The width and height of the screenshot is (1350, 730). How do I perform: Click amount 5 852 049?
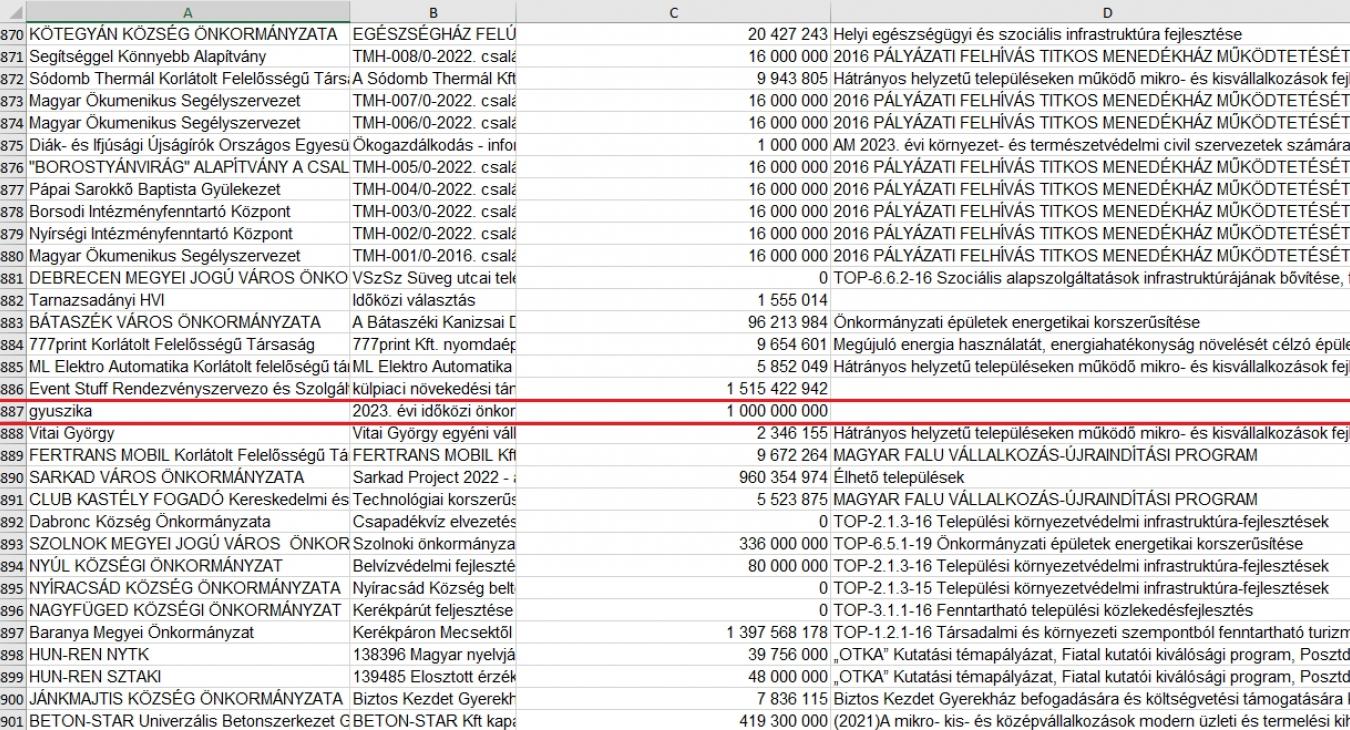click(673, 367)
